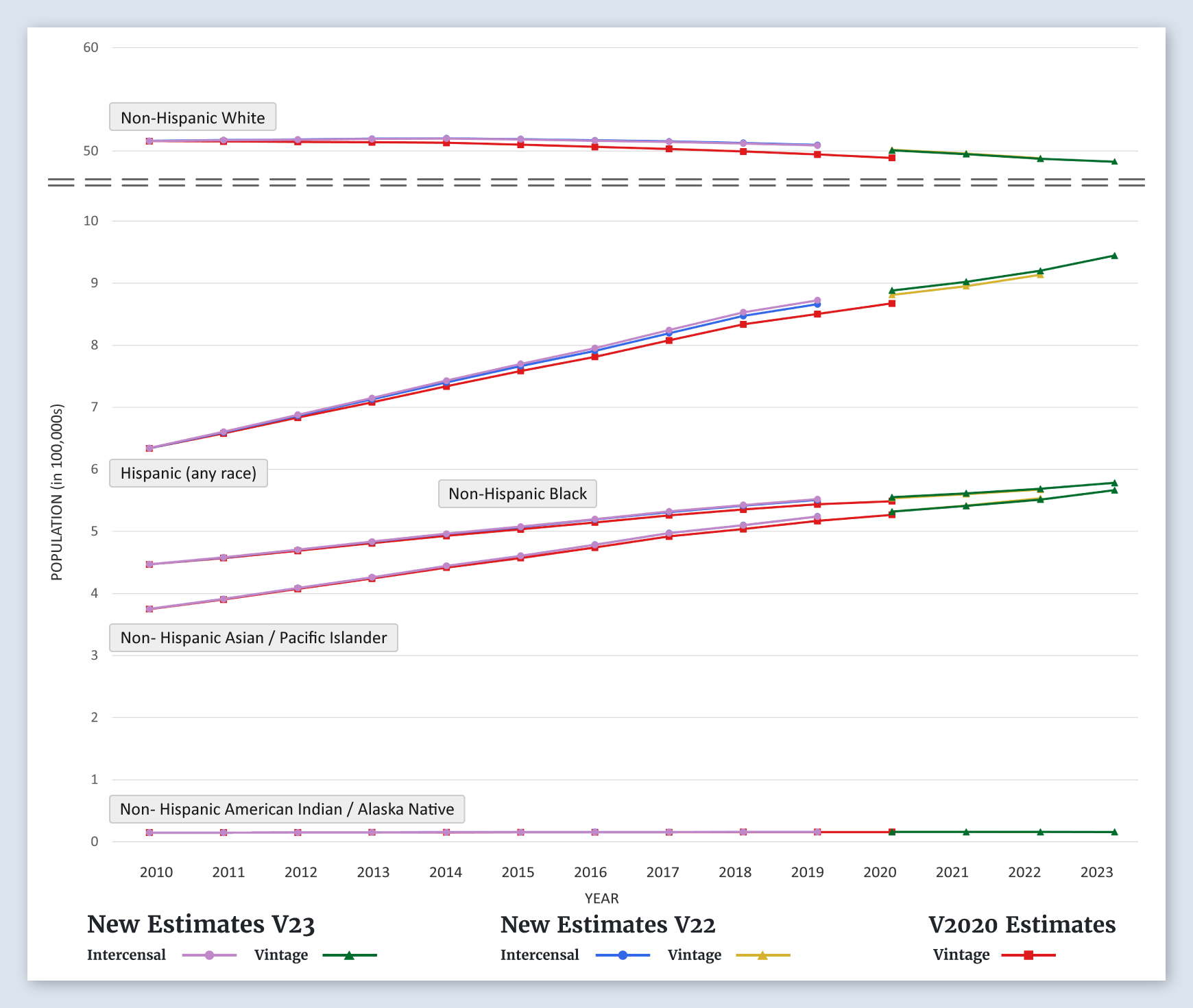
Task: Toggle the Vintage series text under V2020 Estimates
Action: click(961, 955)
